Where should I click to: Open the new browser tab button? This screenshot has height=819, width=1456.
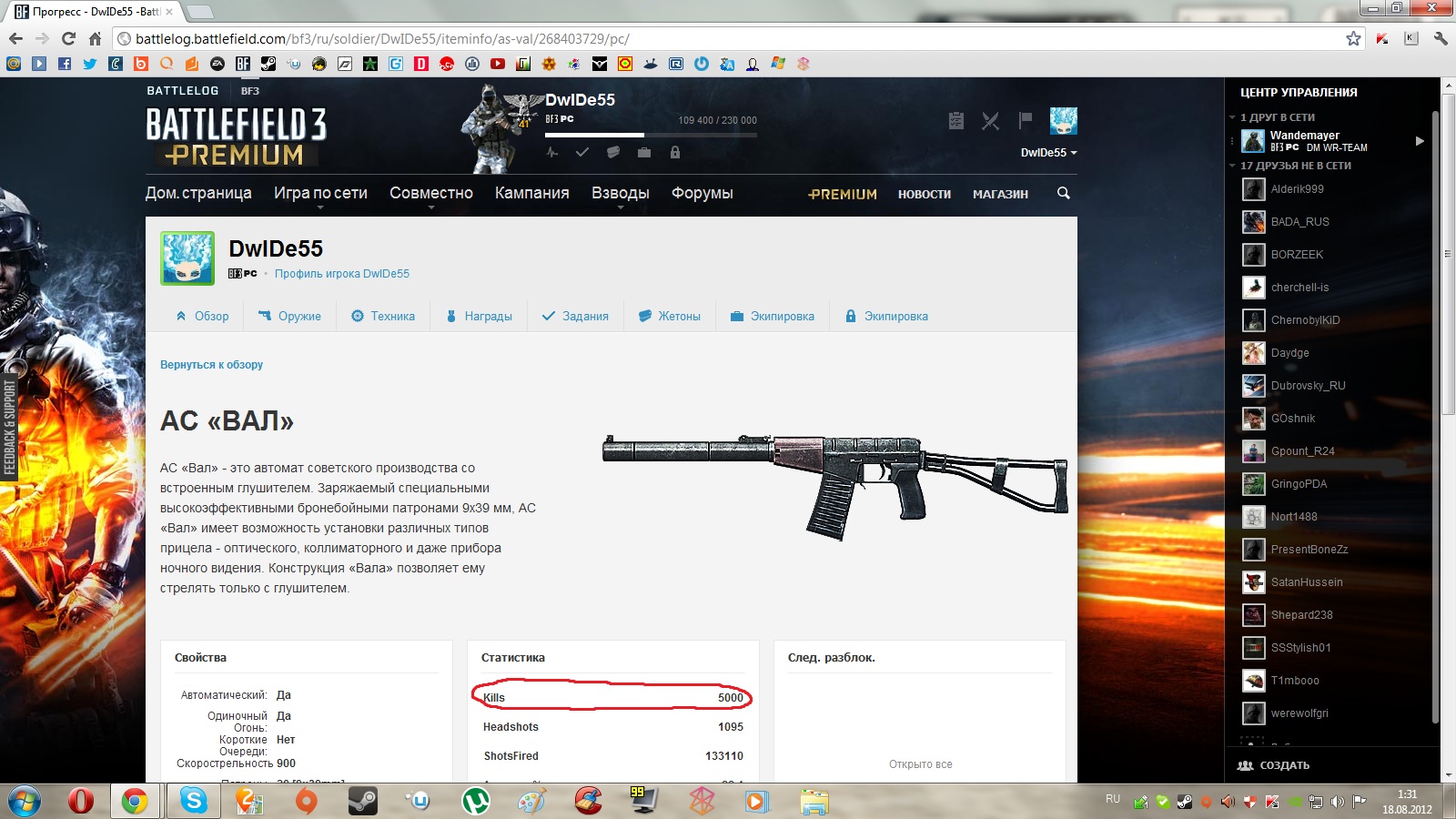(x=199, y=12)
